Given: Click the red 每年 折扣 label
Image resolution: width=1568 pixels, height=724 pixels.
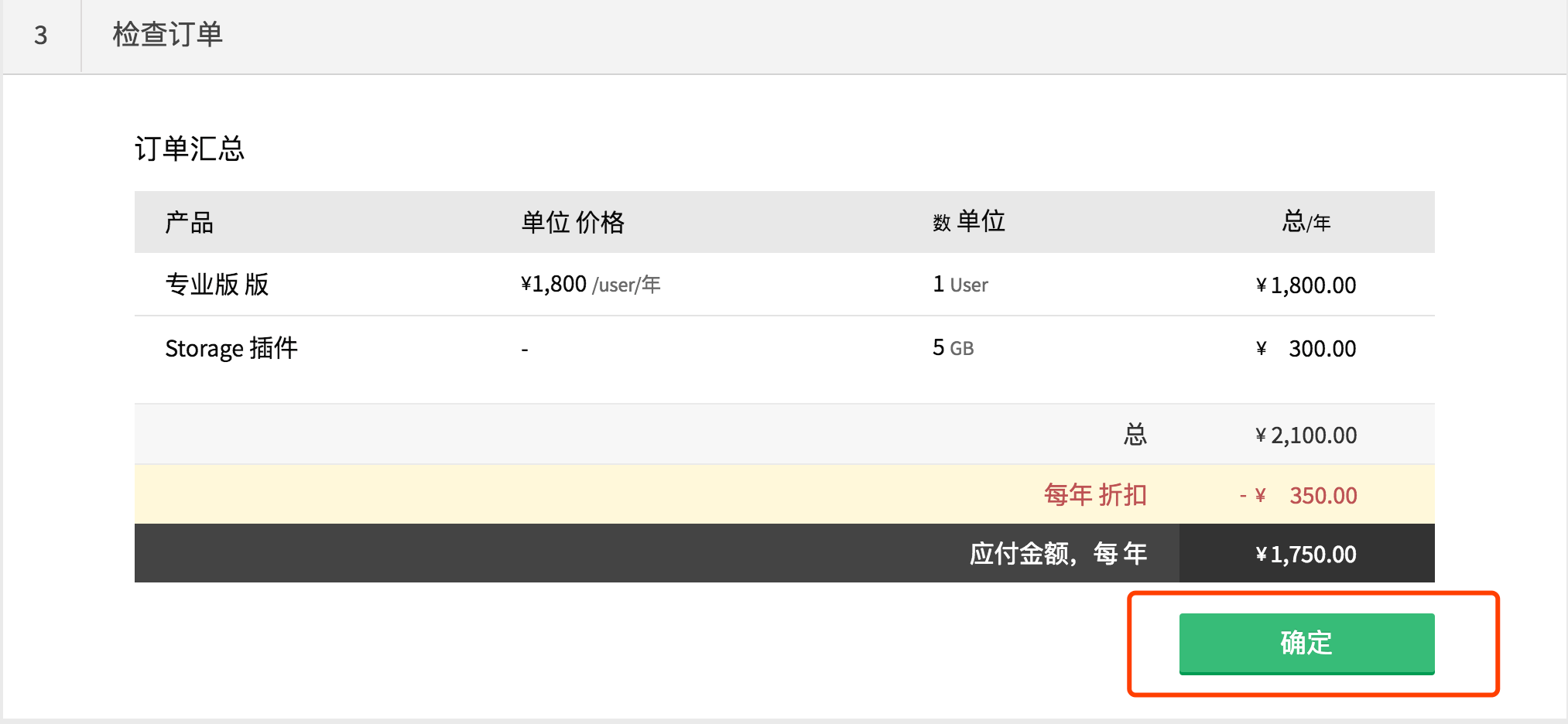Looking at the screenshot, I should point(1095,495).
